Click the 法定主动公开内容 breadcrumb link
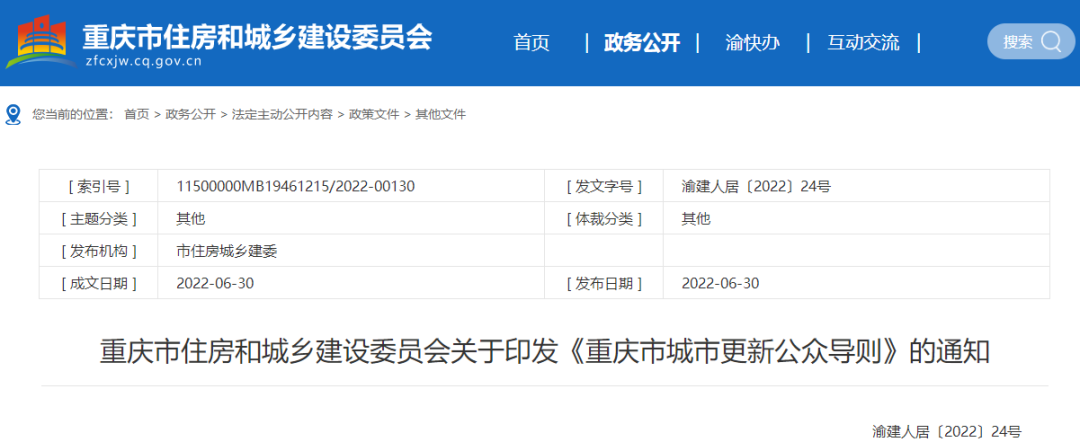The height and width of the screenshot is (442, 1080). (x=282, y=115)
